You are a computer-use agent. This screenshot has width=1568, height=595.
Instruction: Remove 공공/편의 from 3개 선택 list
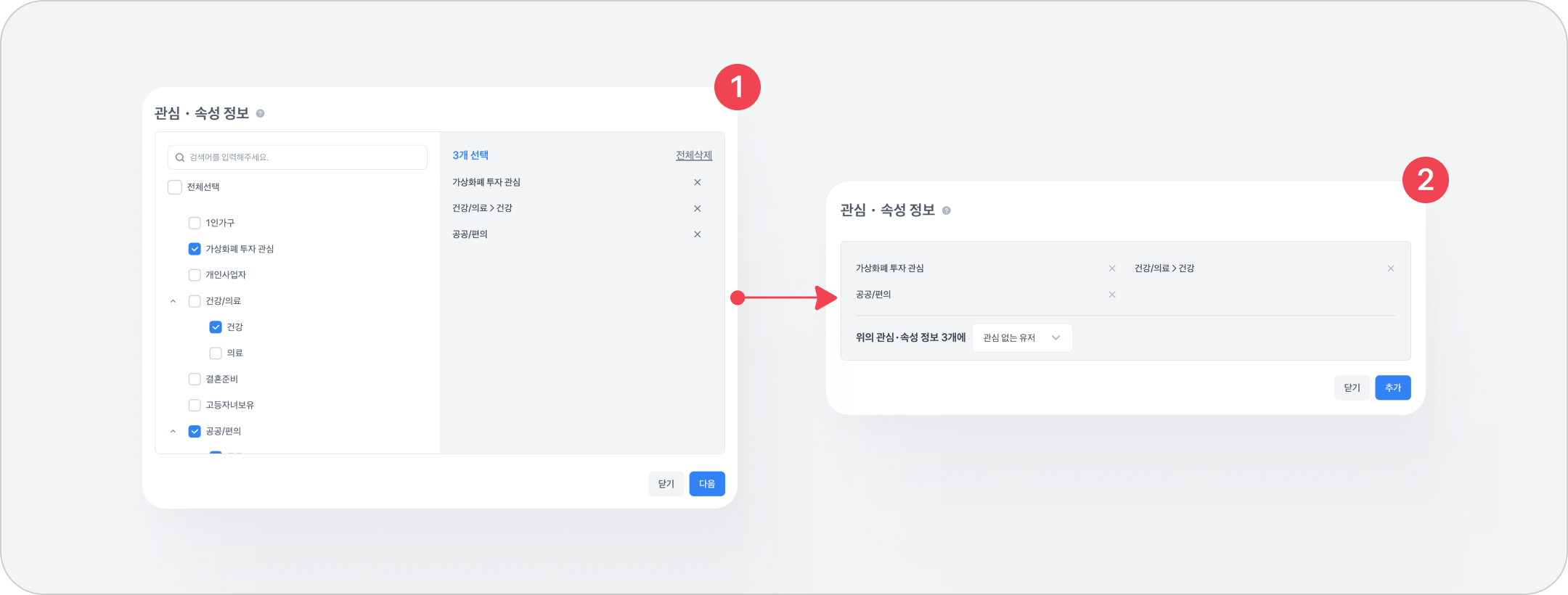click(x=697, y=234)
